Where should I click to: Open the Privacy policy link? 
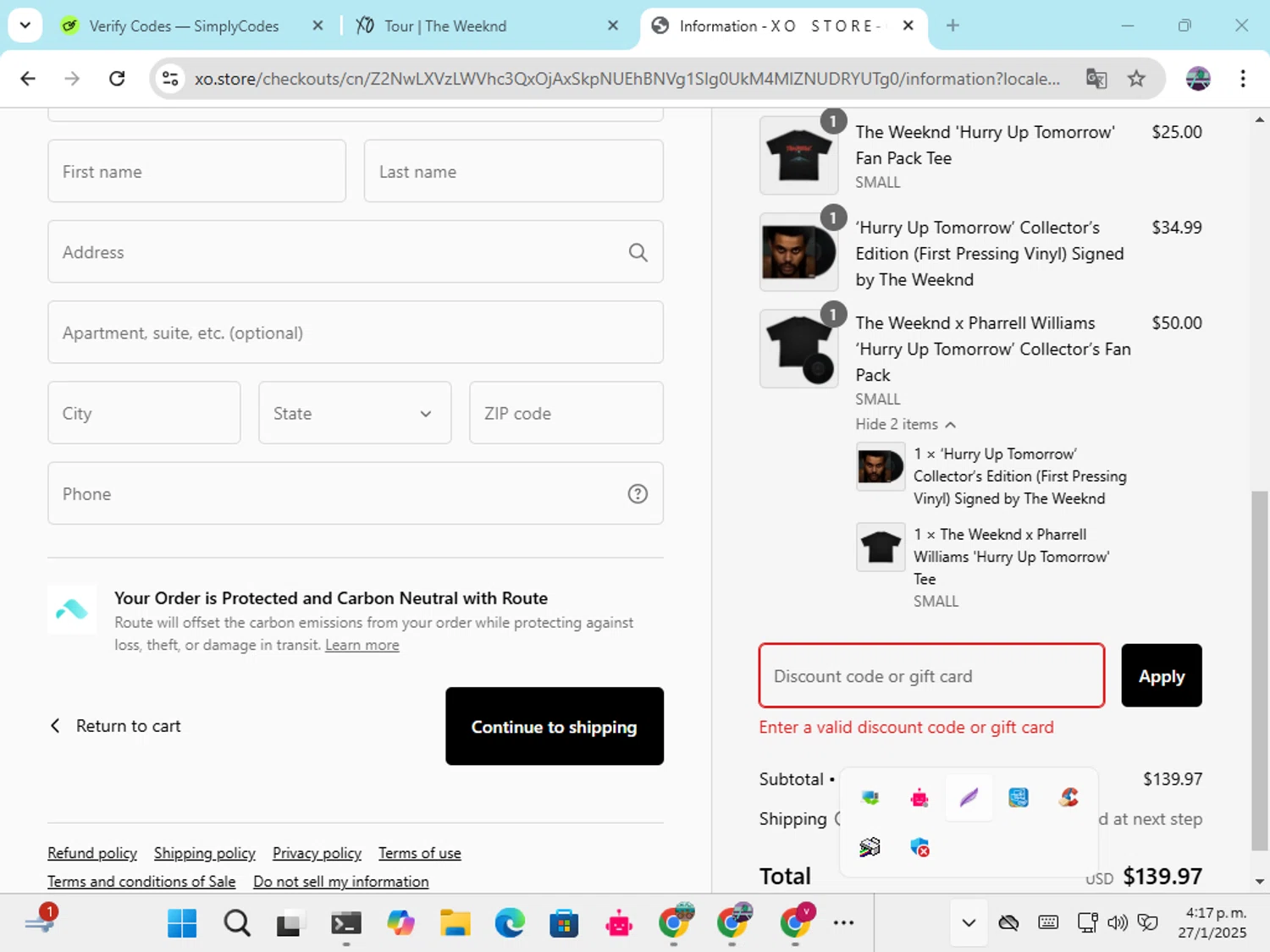click(x=317, y=853)
